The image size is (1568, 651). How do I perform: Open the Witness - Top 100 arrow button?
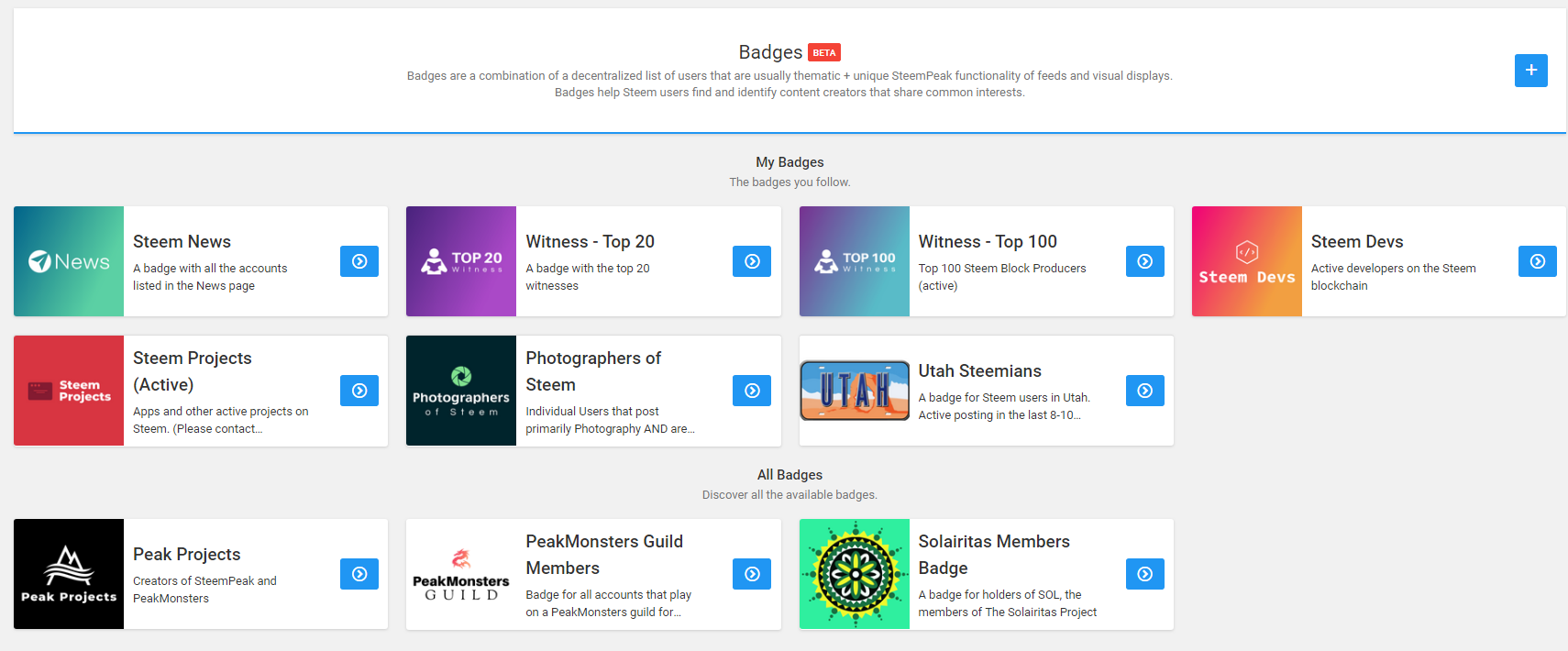click(1145, 261)
